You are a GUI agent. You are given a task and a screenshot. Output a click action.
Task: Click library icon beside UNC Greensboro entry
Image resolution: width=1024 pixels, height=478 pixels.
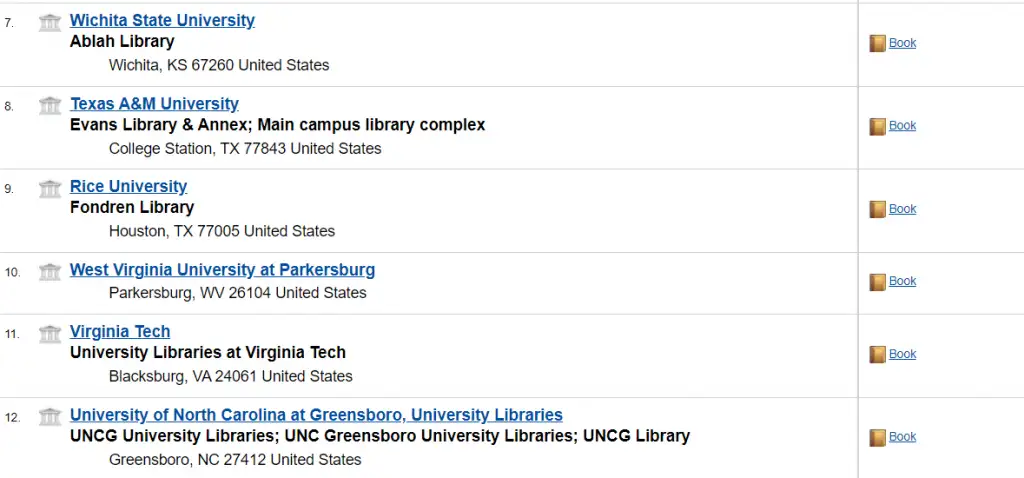[50, 416]
